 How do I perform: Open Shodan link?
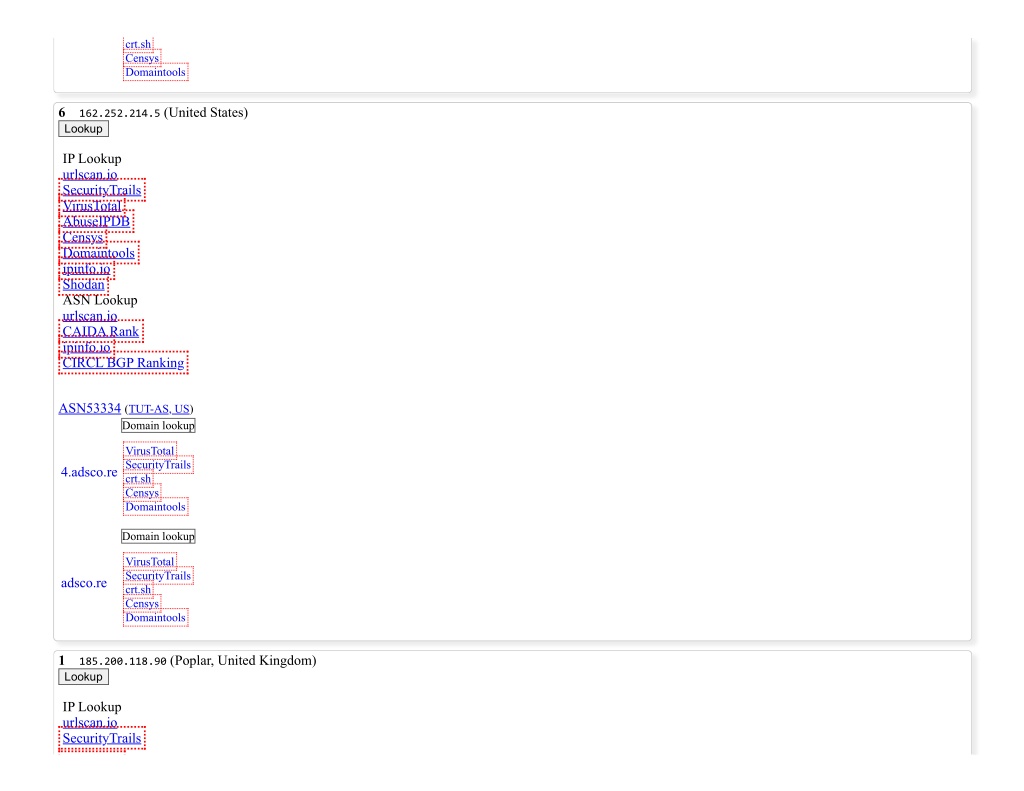coord(84,284)
